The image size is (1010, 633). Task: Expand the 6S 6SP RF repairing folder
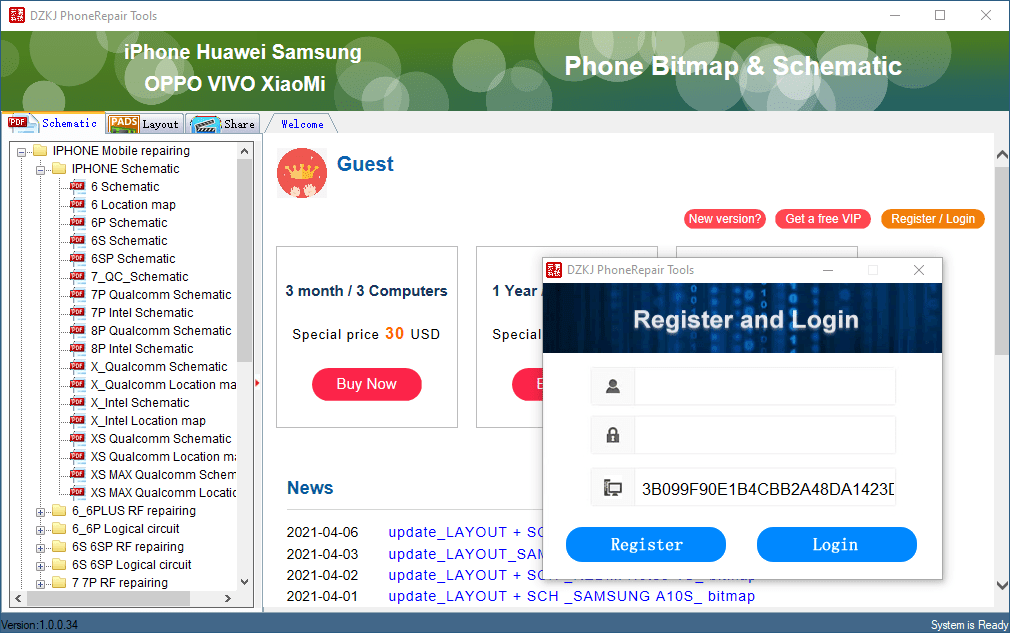(41, 549)
